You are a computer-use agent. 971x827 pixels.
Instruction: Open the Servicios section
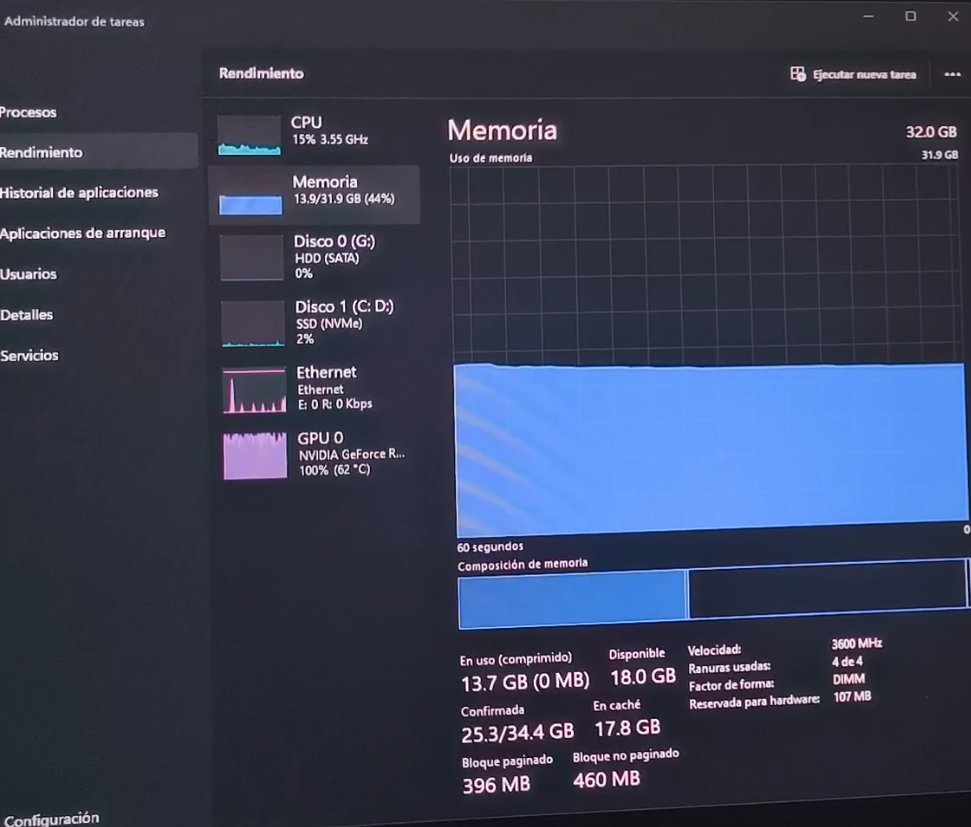pos(30,355)
